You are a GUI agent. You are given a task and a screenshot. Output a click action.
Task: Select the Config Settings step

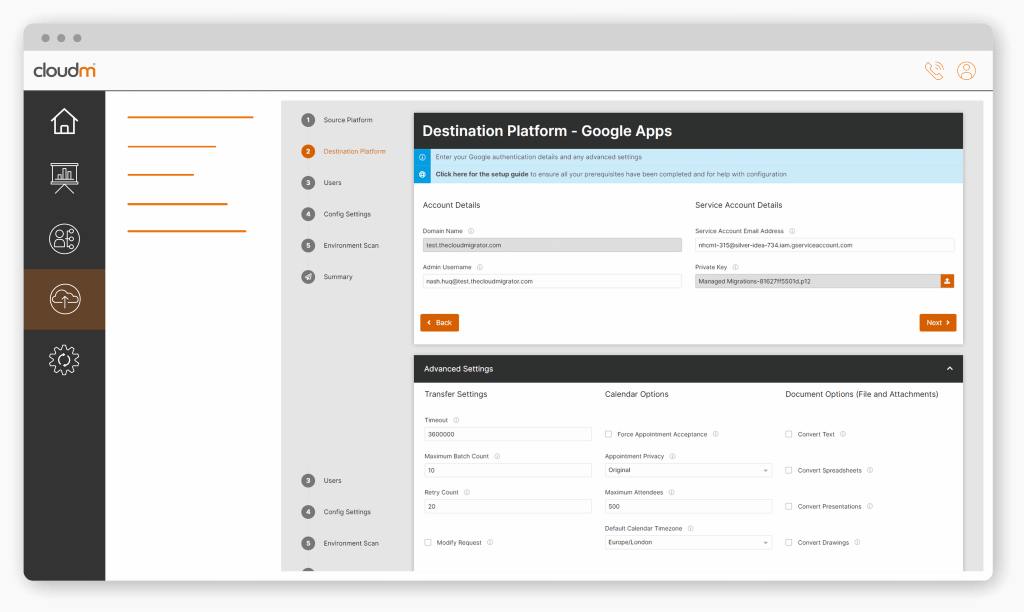click(x=346, y=214)
